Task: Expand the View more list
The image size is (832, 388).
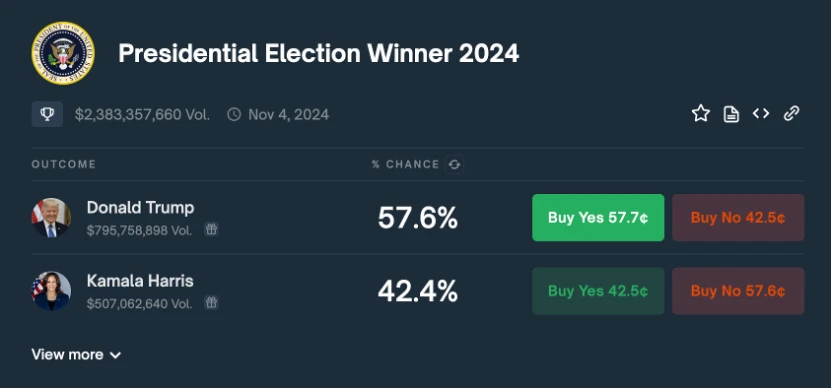Action: coord(76,355)
